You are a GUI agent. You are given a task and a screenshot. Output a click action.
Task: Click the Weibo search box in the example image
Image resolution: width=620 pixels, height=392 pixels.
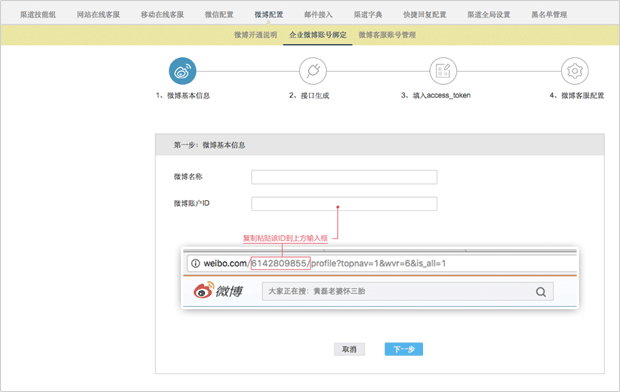[x=408, y=292]
